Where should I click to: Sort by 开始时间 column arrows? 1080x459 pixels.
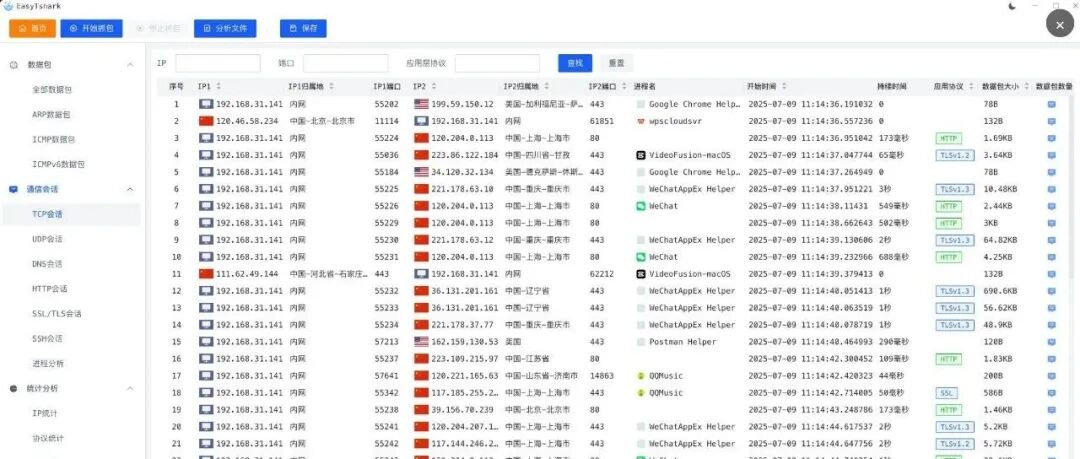coord(785,87)
